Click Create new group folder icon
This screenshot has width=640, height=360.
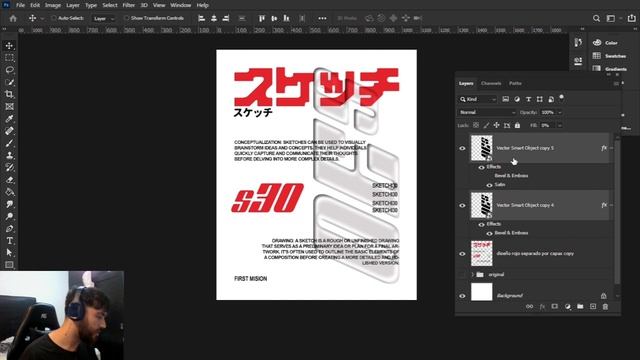coord(580,307)
